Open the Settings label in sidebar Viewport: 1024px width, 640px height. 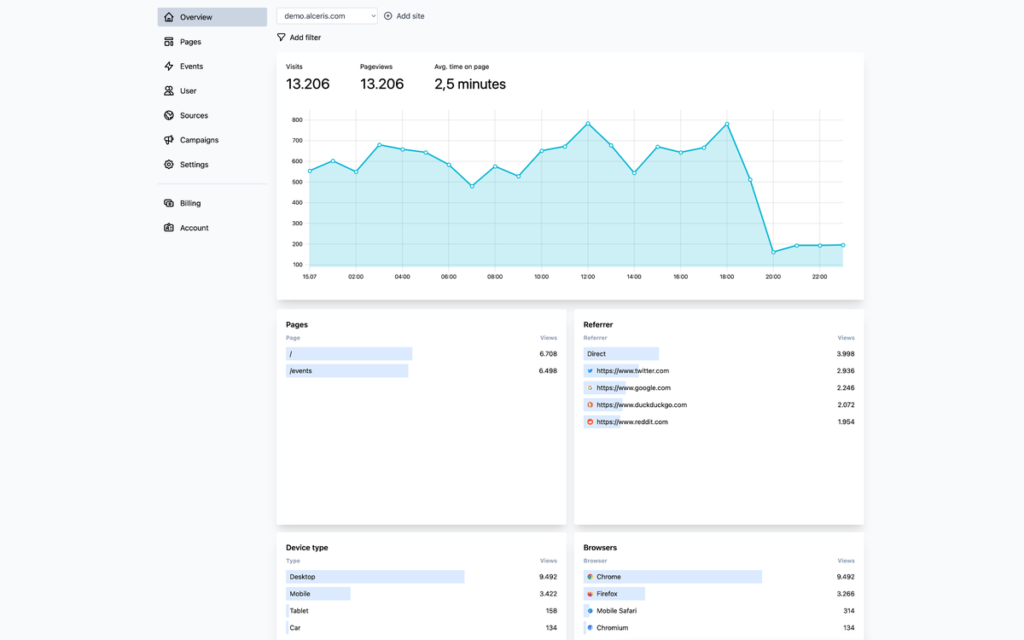point(194,165)
